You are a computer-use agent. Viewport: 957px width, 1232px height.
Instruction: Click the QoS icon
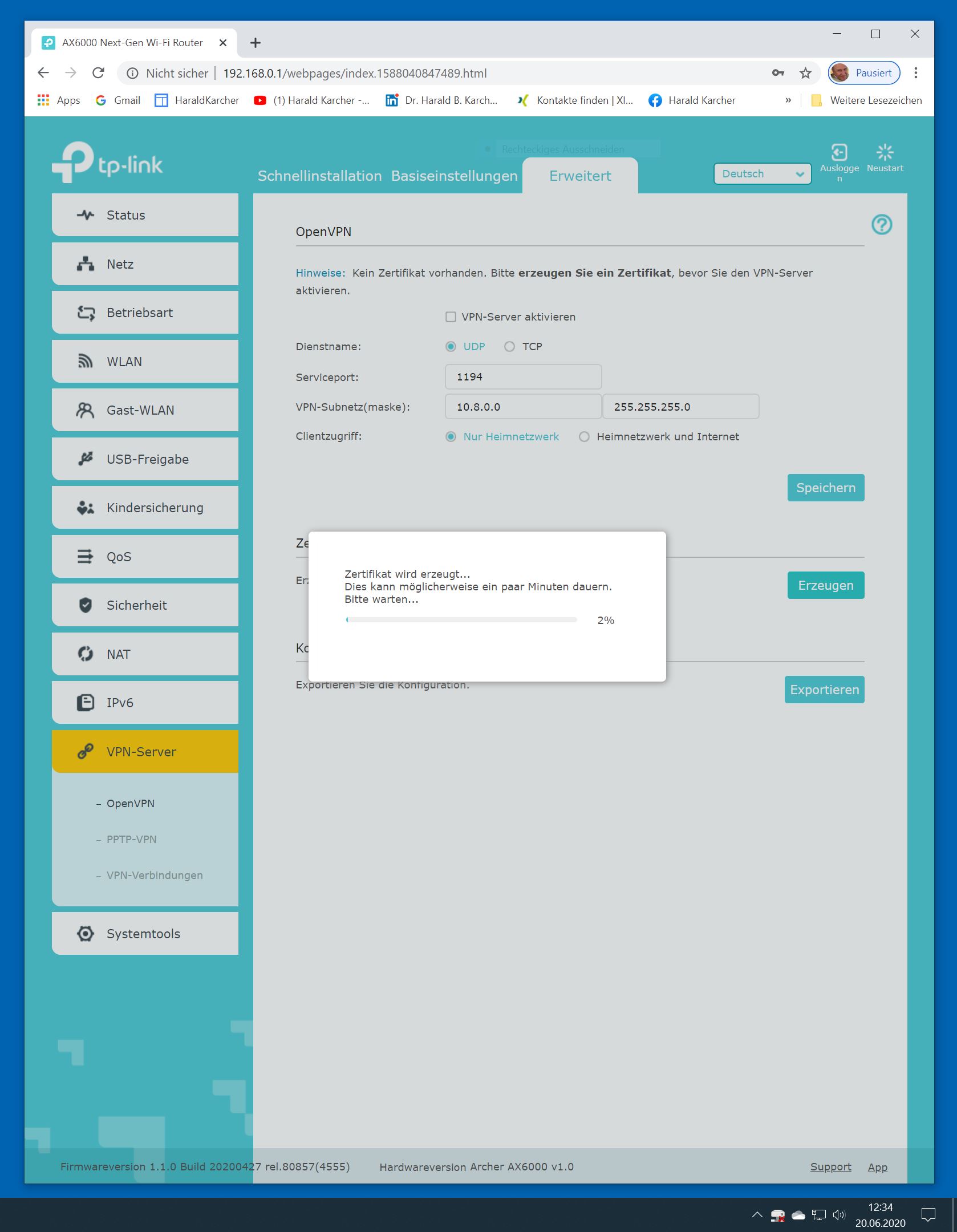(x=86, y=557)
